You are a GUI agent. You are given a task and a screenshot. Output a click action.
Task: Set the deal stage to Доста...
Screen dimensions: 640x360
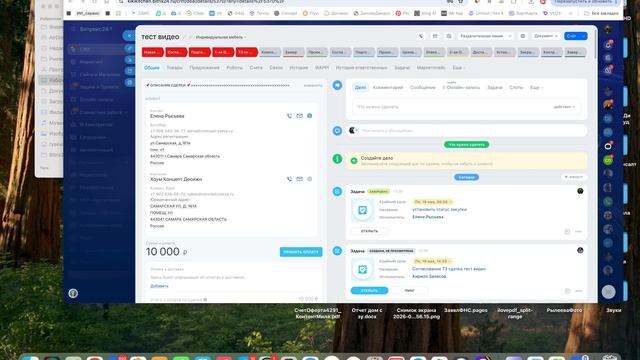tap(480, 52)
